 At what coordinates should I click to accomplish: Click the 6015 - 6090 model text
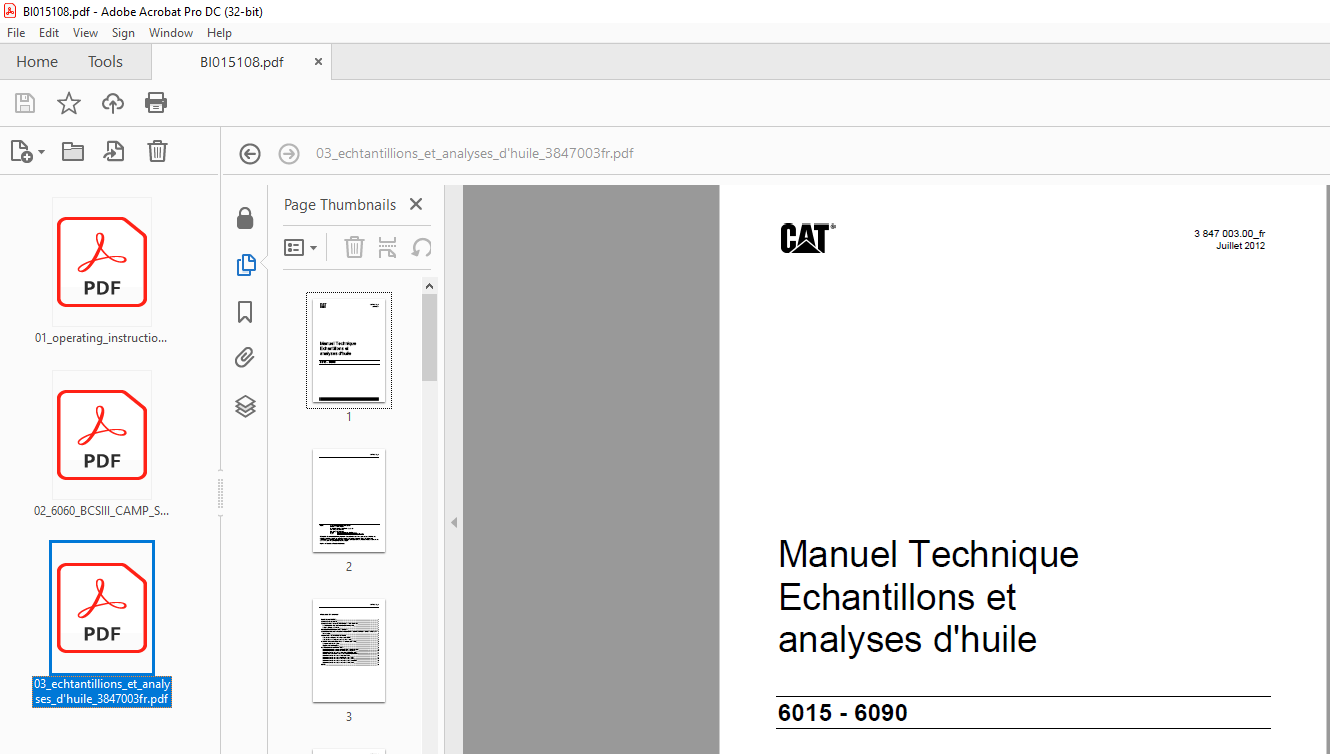pos(843,714)
